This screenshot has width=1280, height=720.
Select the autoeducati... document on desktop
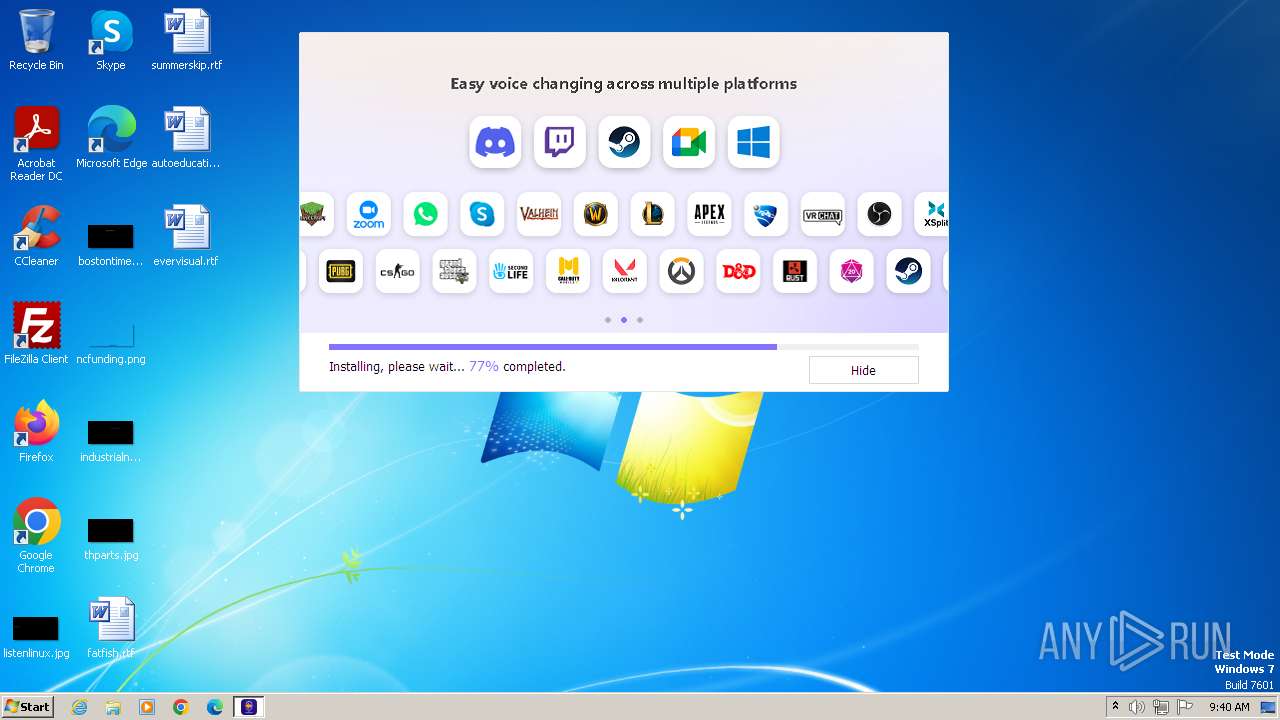187,138
